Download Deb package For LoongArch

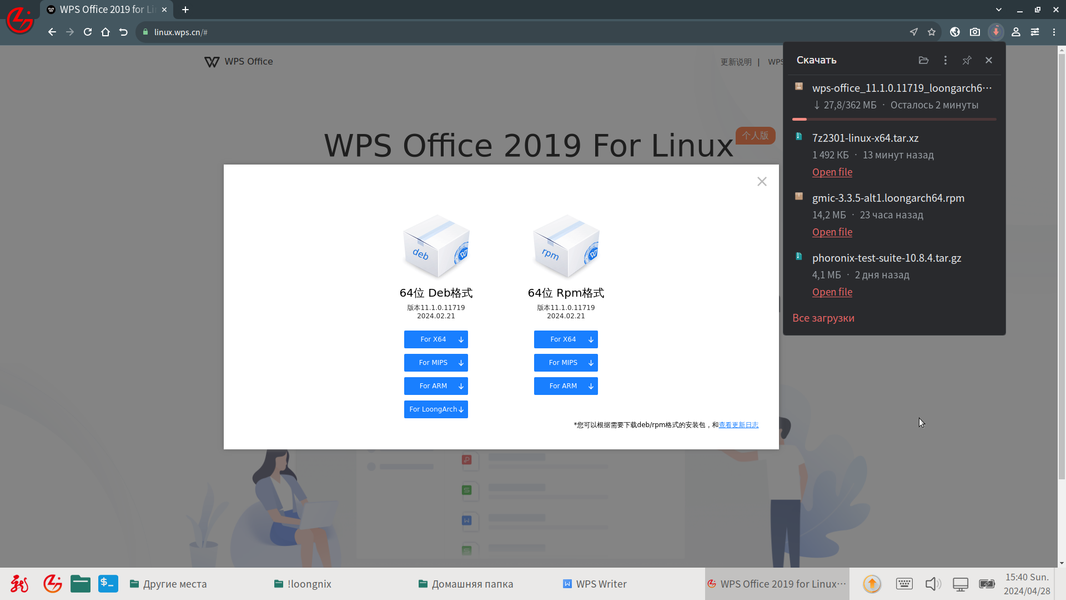click(x=436, y=409)
